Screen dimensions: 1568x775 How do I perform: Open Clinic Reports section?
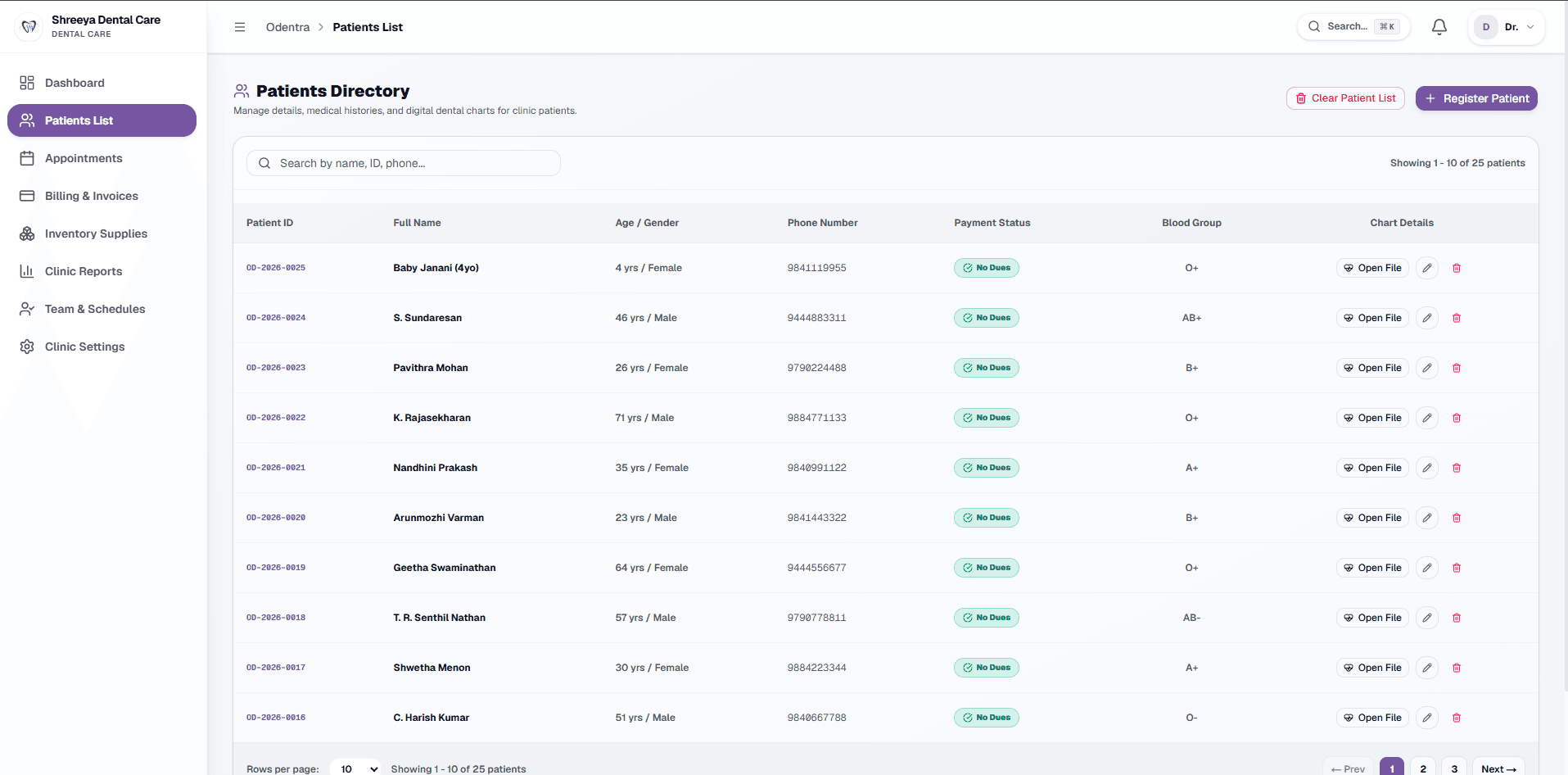coord(102,271)
